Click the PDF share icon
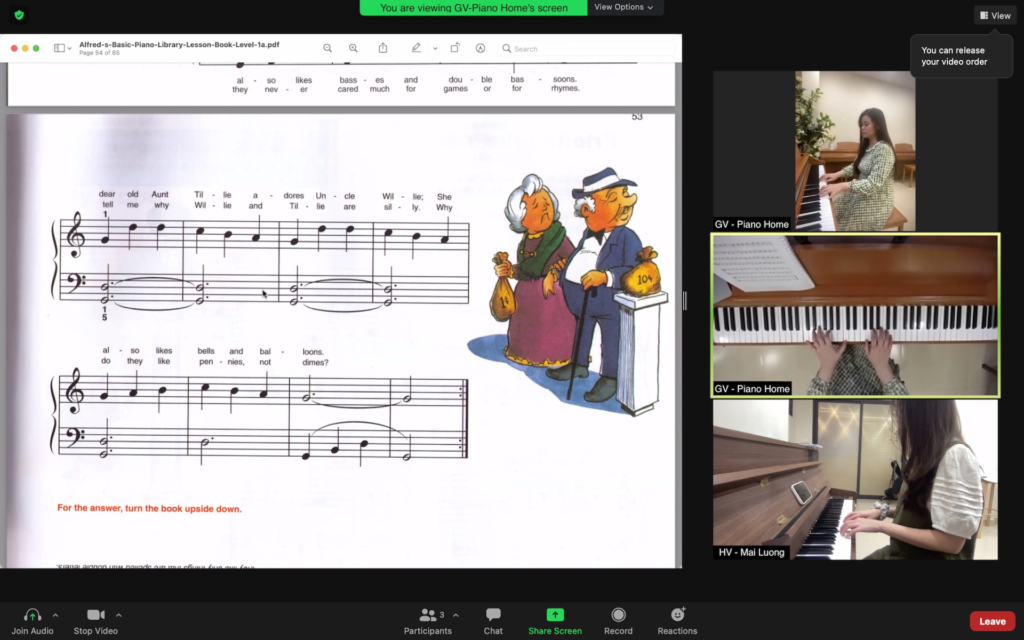The height and width of the screenshot is (640, 1024). (383, 48)
